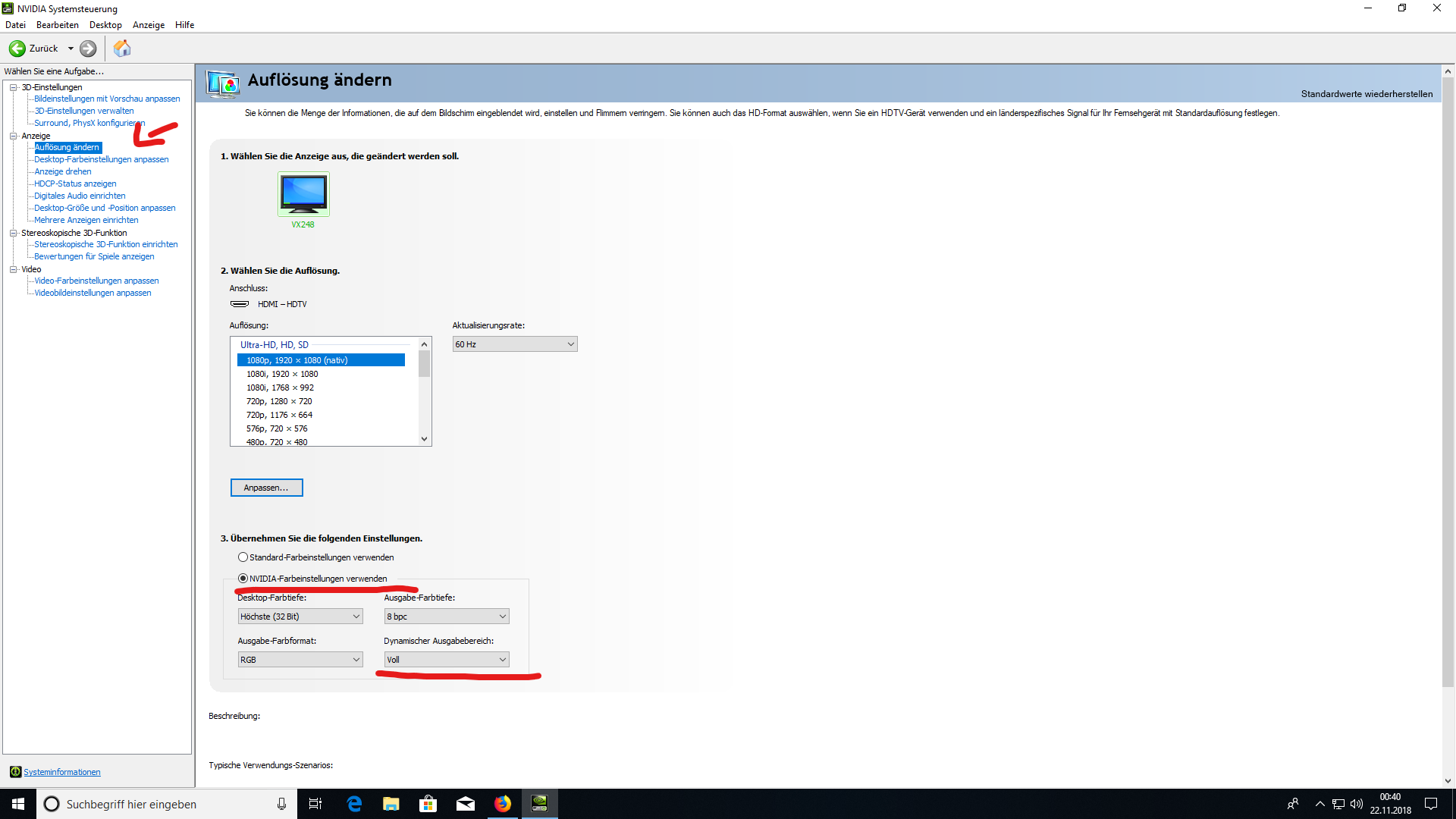
Task: Click the green Zurück back arrow
Action: click(17, 49)
